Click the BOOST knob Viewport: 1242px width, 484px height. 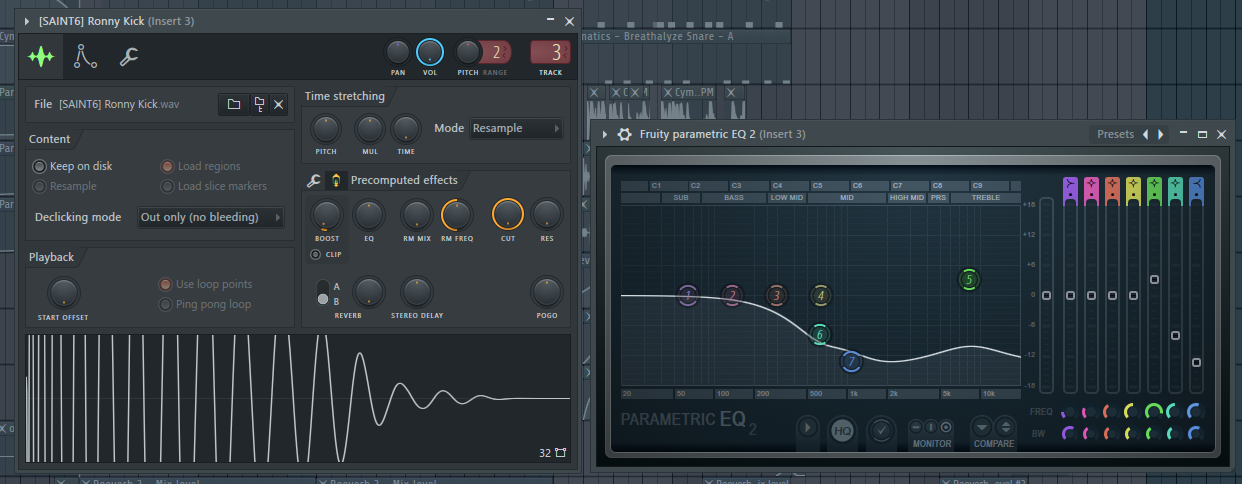(x=326, y=214)
